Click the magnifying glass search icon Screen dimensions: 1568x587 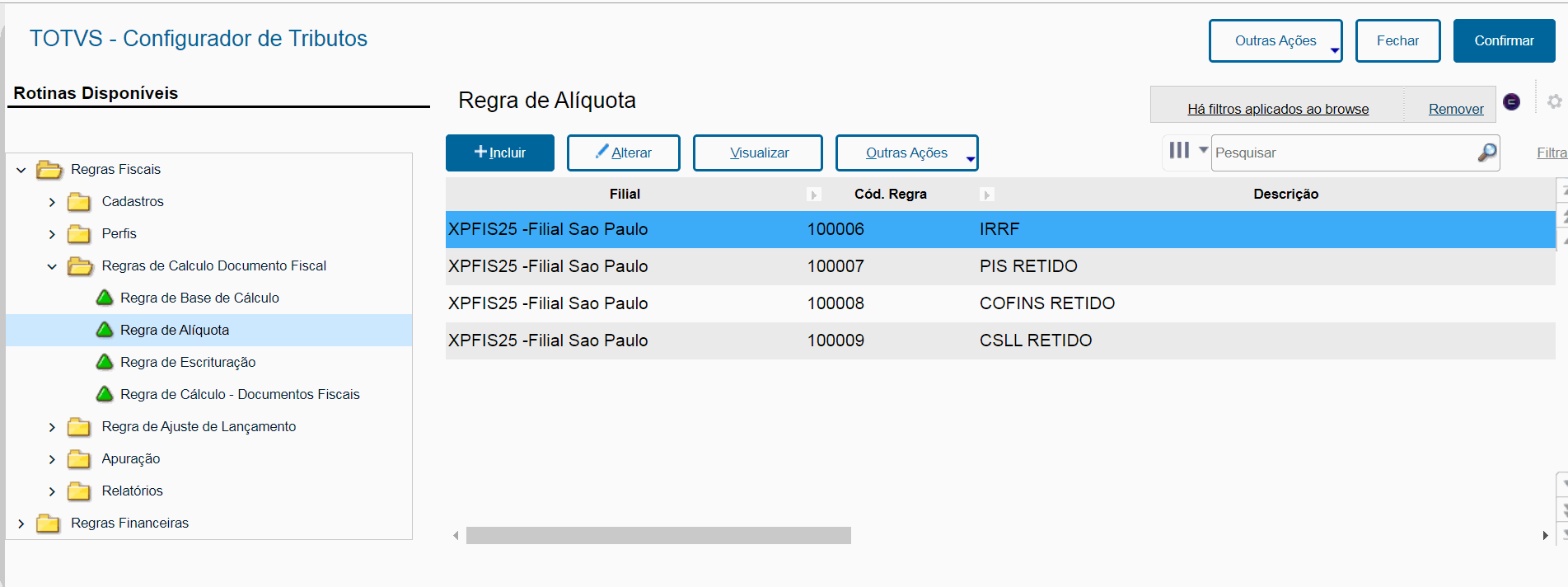coord(1486,153)
